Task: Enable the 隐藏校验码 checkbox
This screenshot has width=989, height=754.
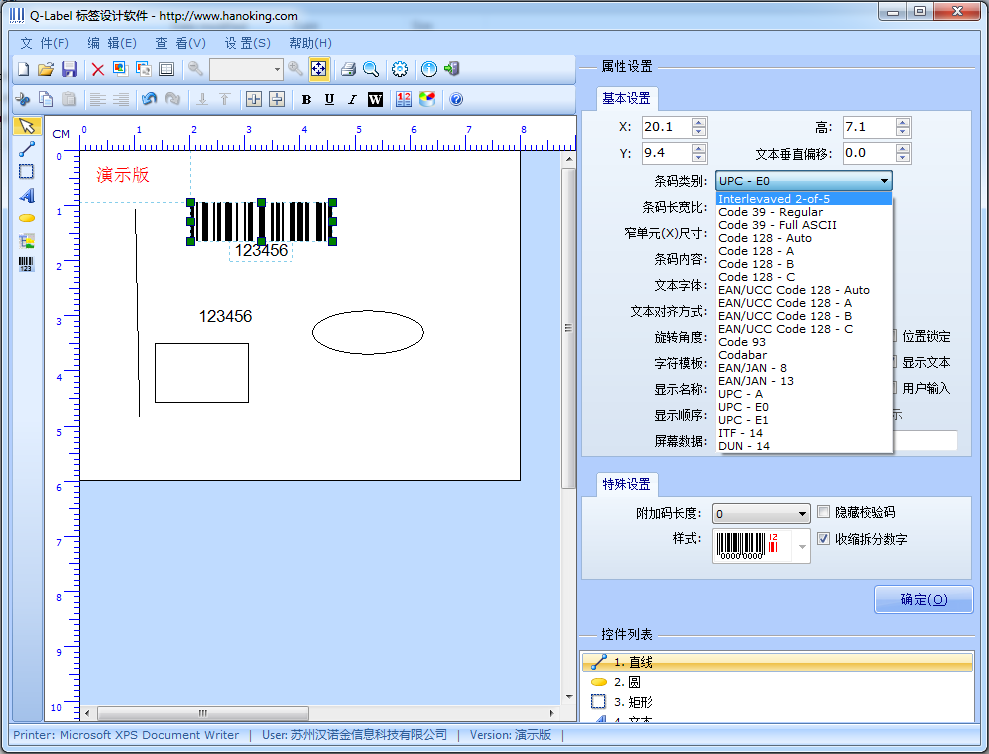Action: (824, 512)
